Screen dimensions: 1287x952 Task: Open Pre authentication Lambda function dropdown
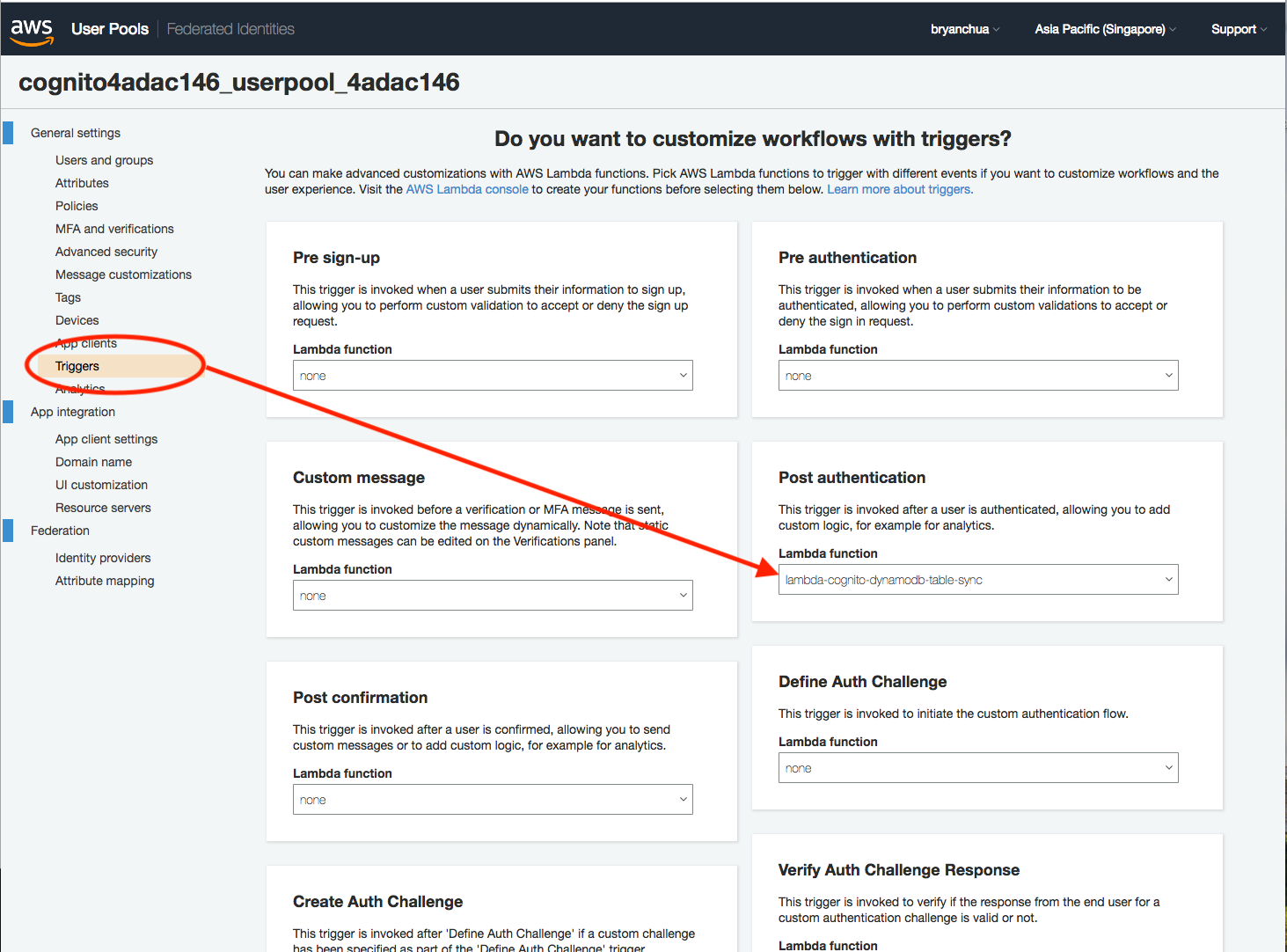coord(978,376)
